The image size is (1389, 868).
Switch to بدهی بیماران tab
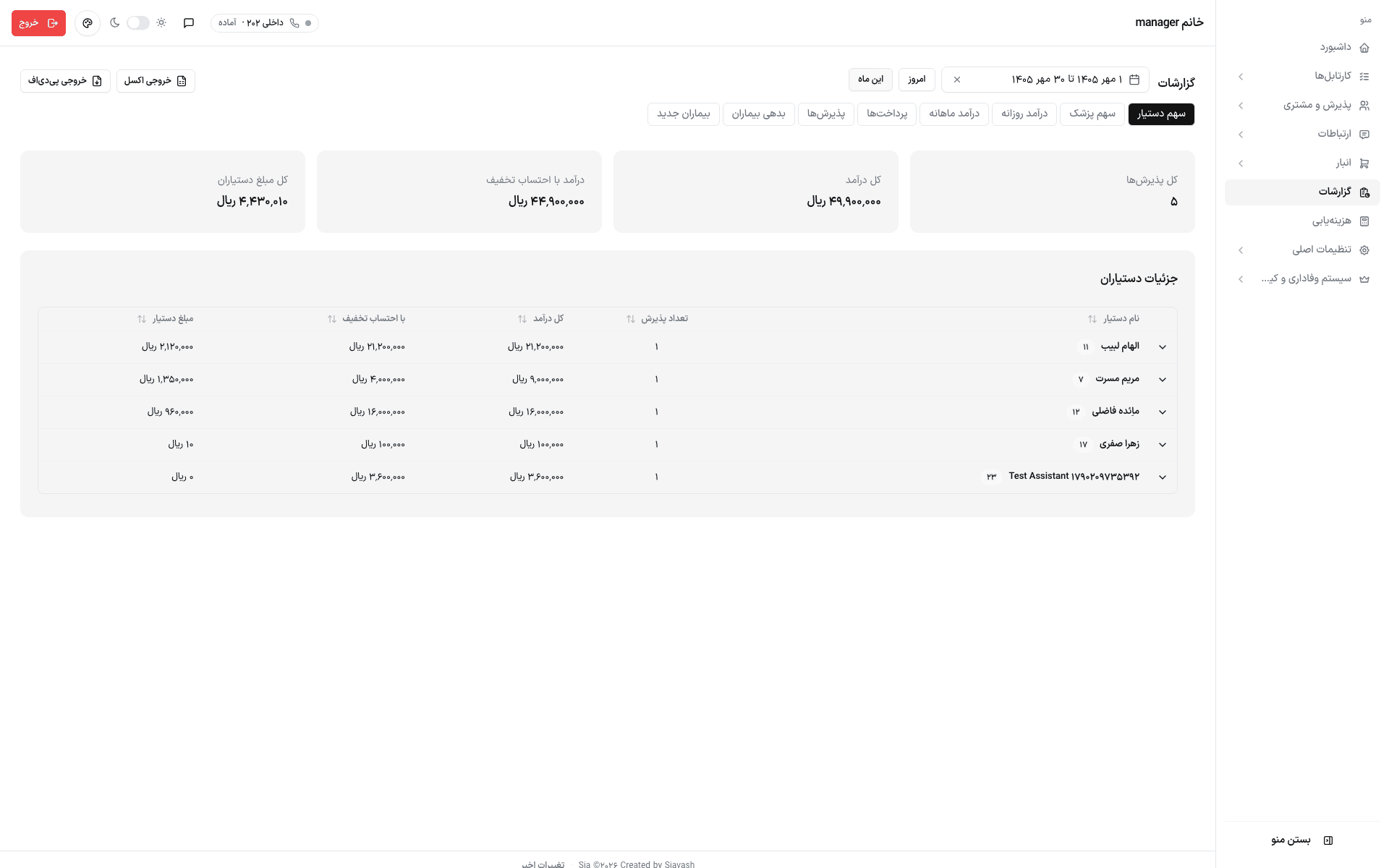coord(758,114)
